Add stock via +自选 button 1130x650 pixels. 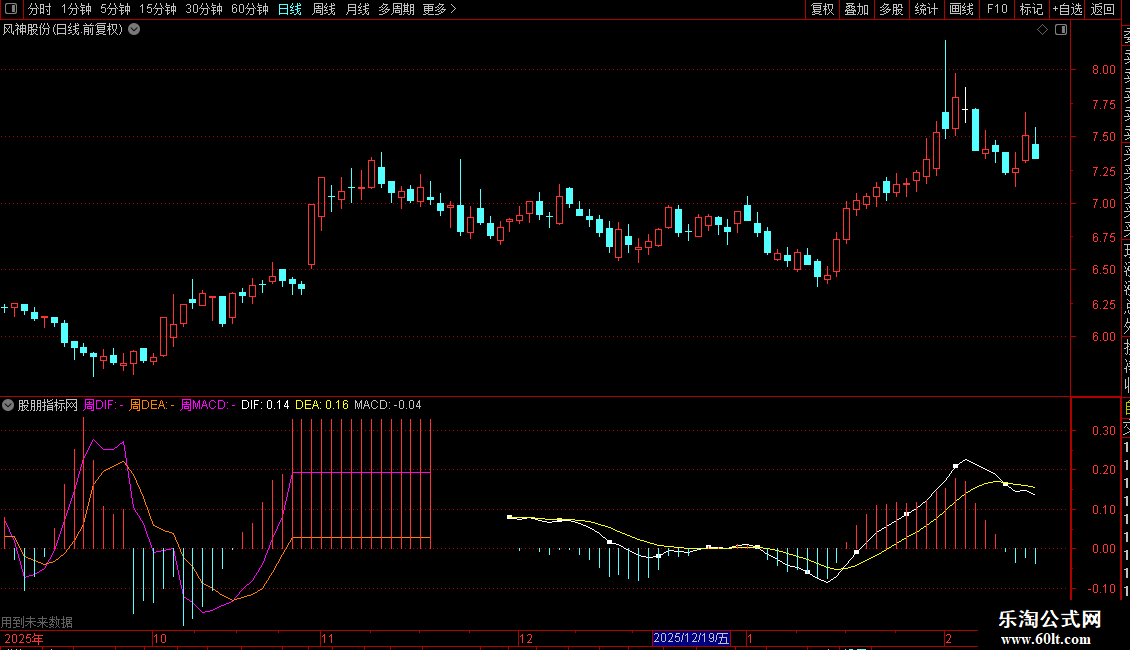click(x=1067, y=9)
